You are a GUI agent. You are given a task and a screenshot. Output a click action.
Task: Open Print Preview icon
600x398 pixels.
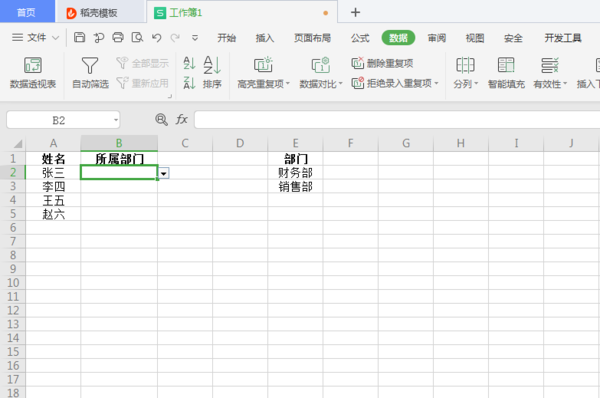(x=137, y=37)
